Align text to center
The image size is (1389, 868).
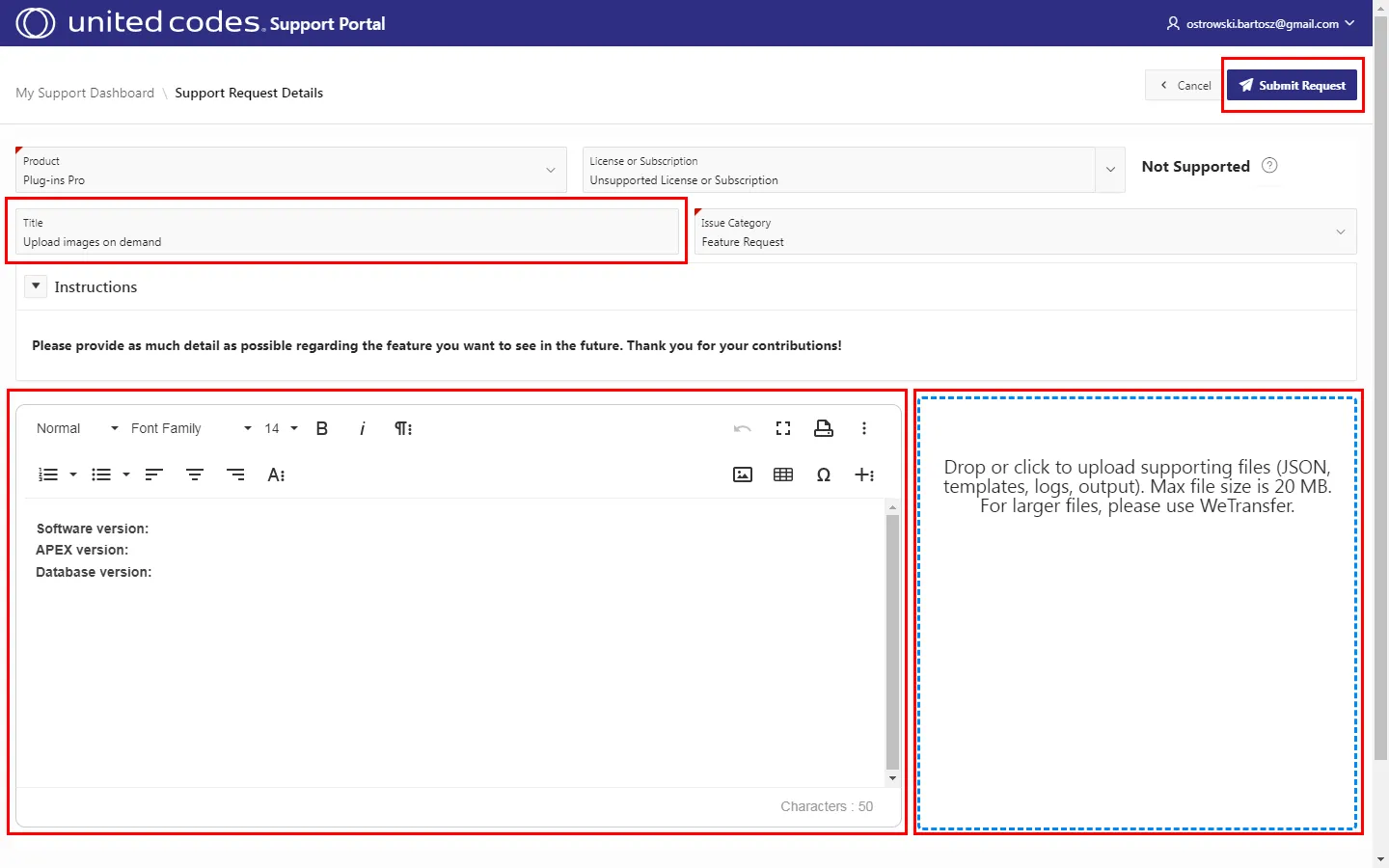point(195,475)
